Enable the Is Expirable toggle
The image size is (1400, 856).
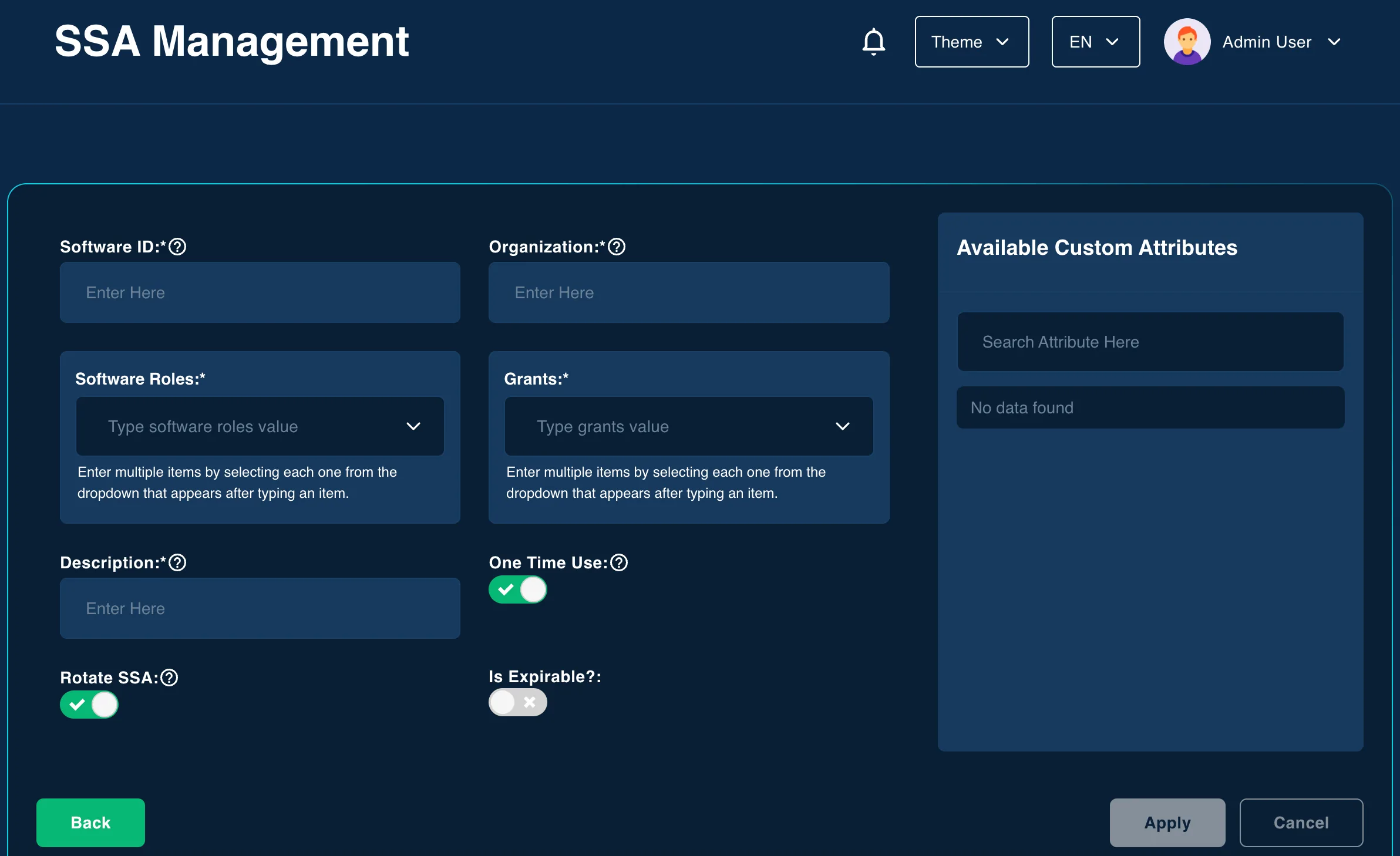517,702
